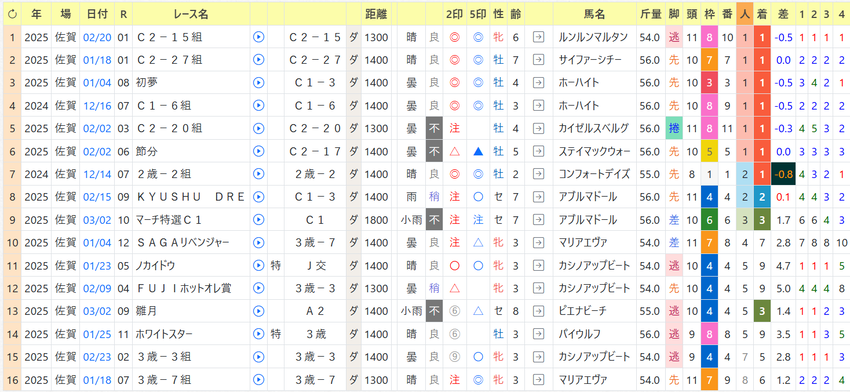The height and width of the screenshot is (392, 850).
Task: Open arrow icon beside ルンルンマルタン
Action: pos(538,37)
